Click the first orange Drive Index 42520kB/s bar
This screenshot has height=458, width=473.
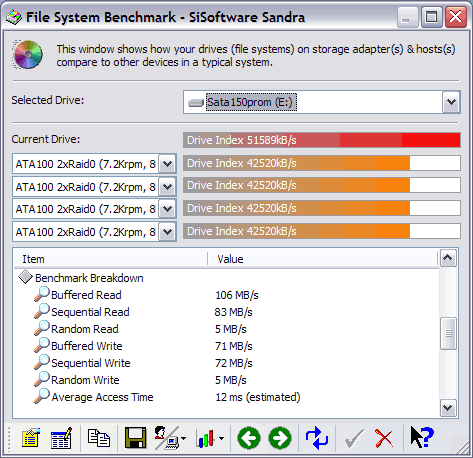point(322,163)
